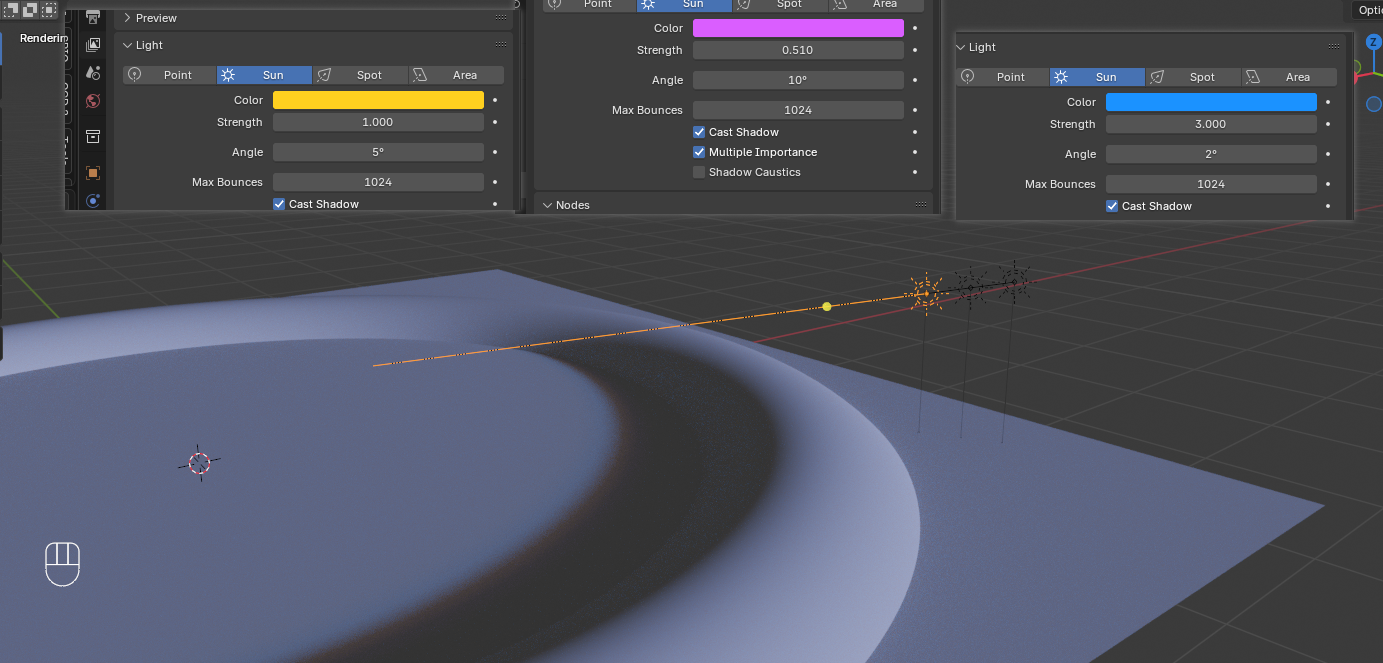
Task: Click the Z axis on navigation gizmo
Action: pos(1375,42)
